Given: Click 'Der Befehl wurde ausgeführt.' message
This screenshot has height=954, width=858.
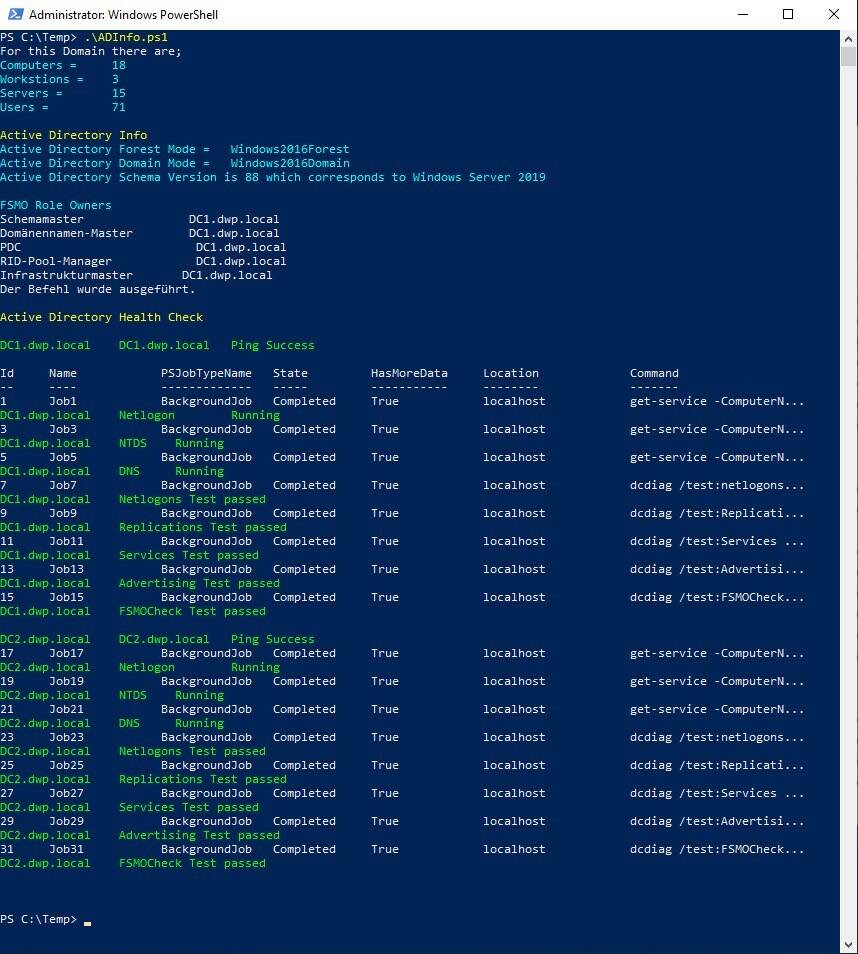Looking at the screenshot, I should [x=97, y=289].
